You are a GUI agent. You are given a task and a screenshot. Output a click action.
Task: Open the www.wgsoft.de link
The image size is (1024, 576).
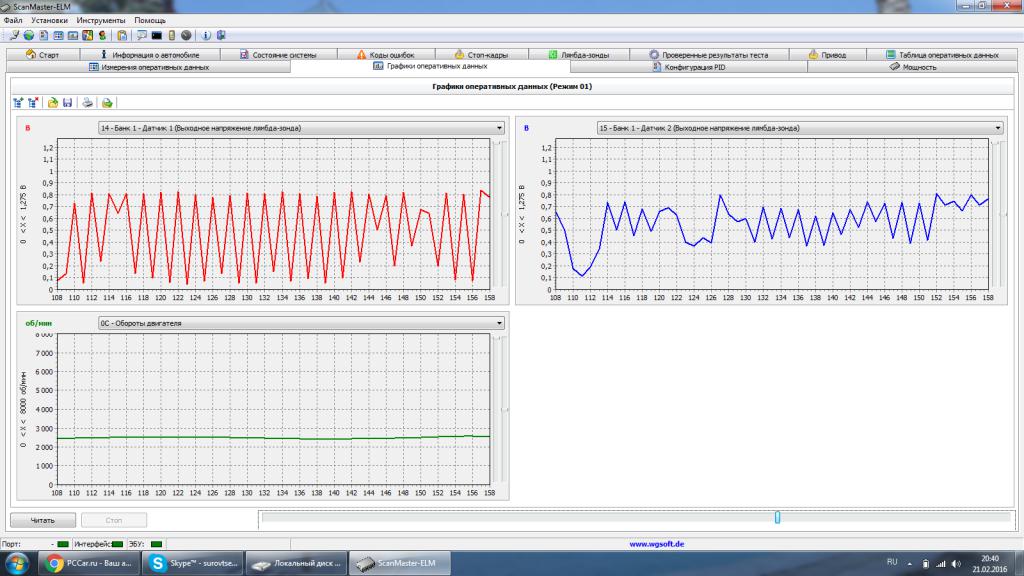(x=656, y=544)
